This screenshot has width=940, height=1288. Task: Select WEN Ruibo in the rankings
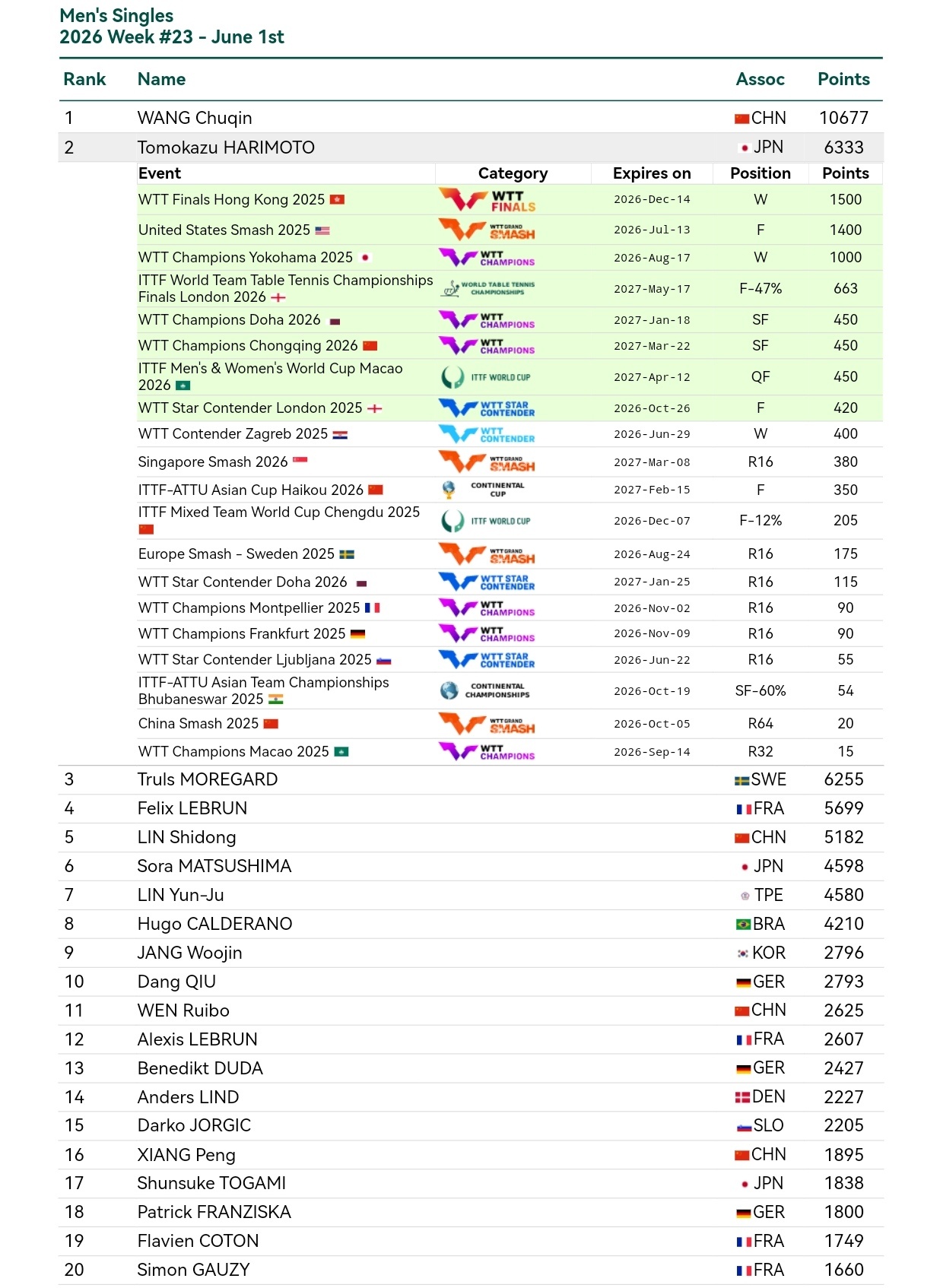pos(471,1011)
